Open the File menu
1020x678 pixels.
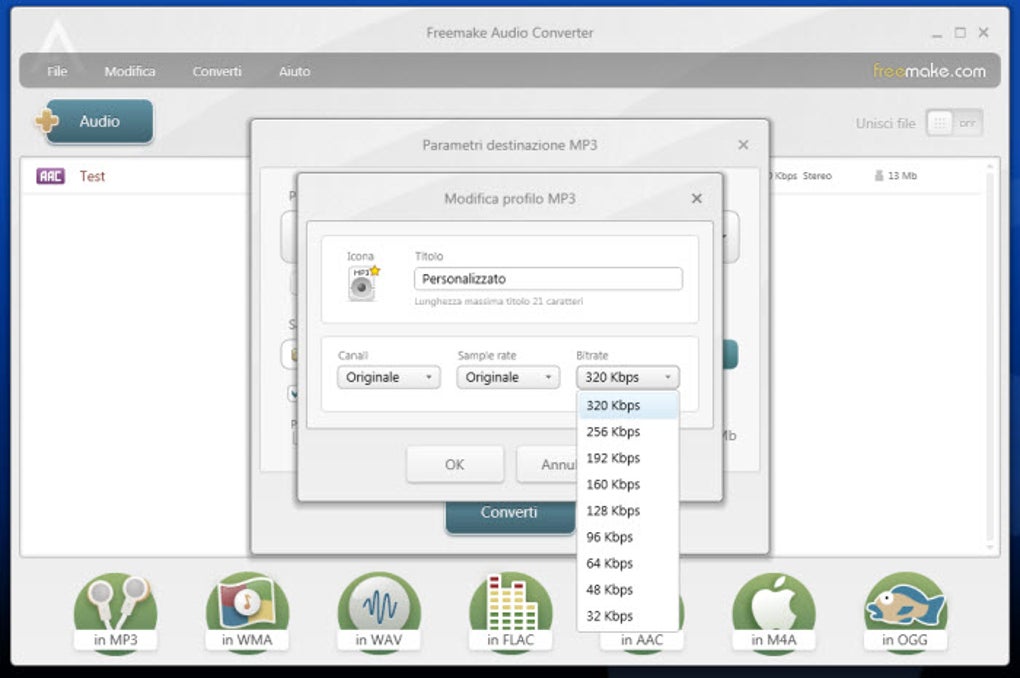click(x=57, y=72)
